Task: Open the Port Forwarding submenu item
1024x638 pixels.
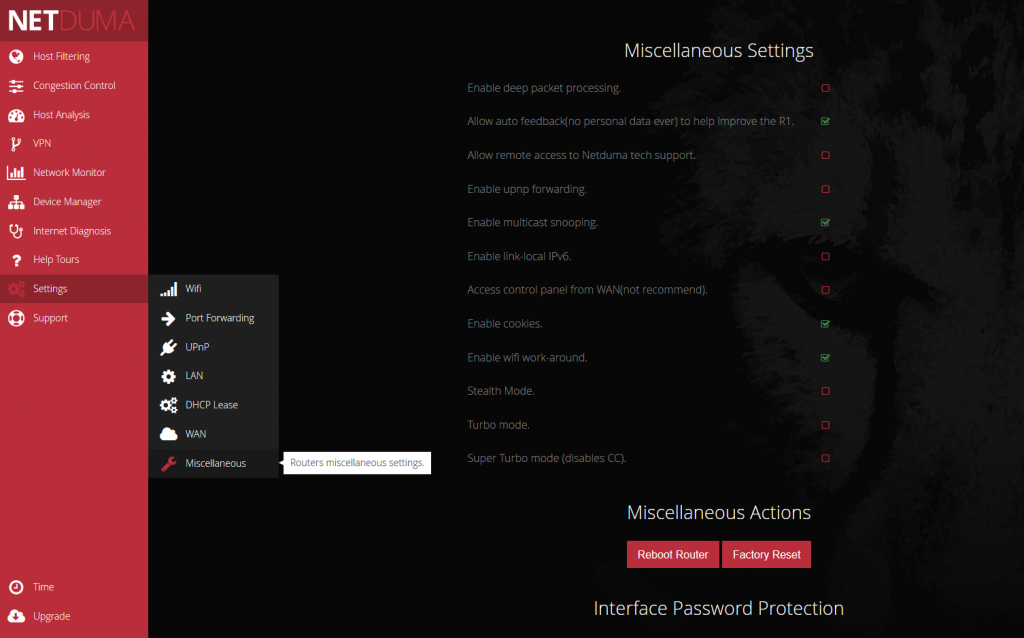Action: pyautogui.click(x=219, y=318)
